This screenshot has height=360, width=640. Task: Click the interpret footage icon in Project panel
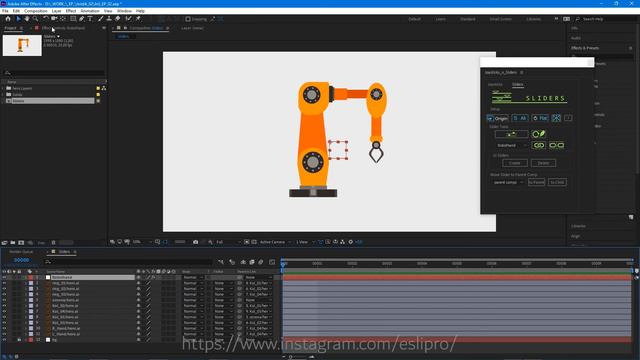[4, 242]
